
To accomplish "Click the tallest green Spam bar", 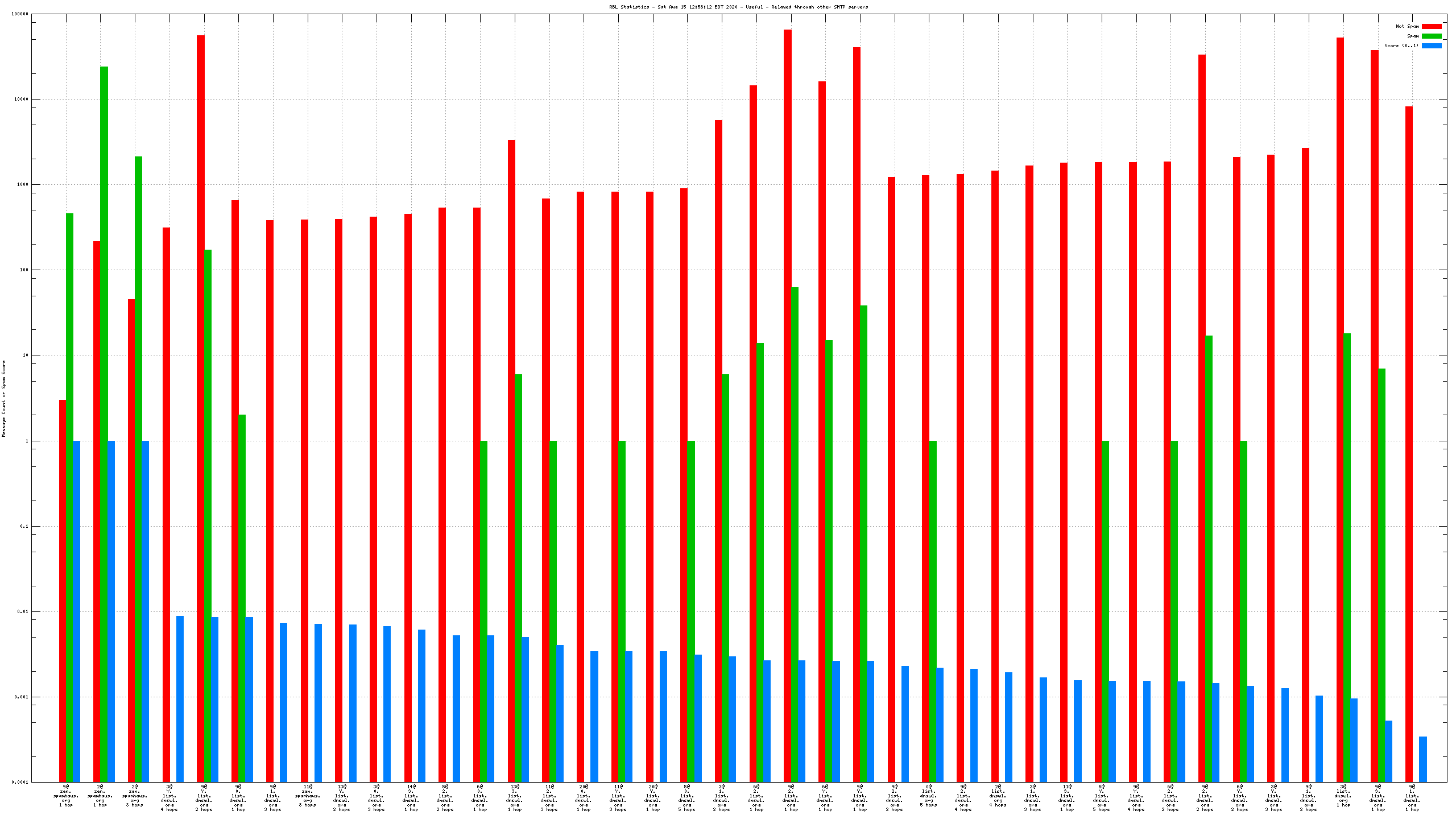I will (x=104, y=424).
